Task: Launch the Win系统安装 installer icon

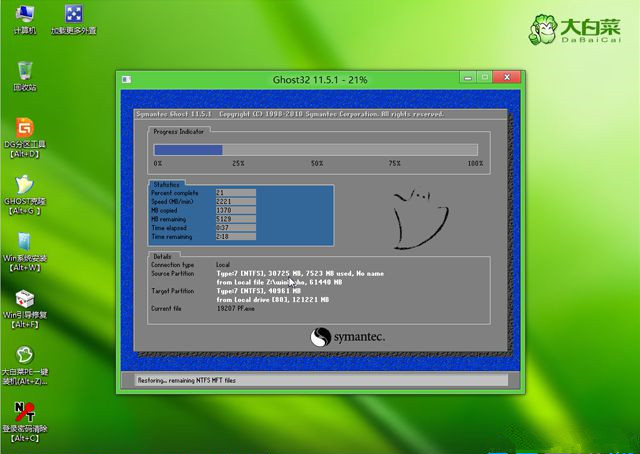Action: tap(25, 244)
